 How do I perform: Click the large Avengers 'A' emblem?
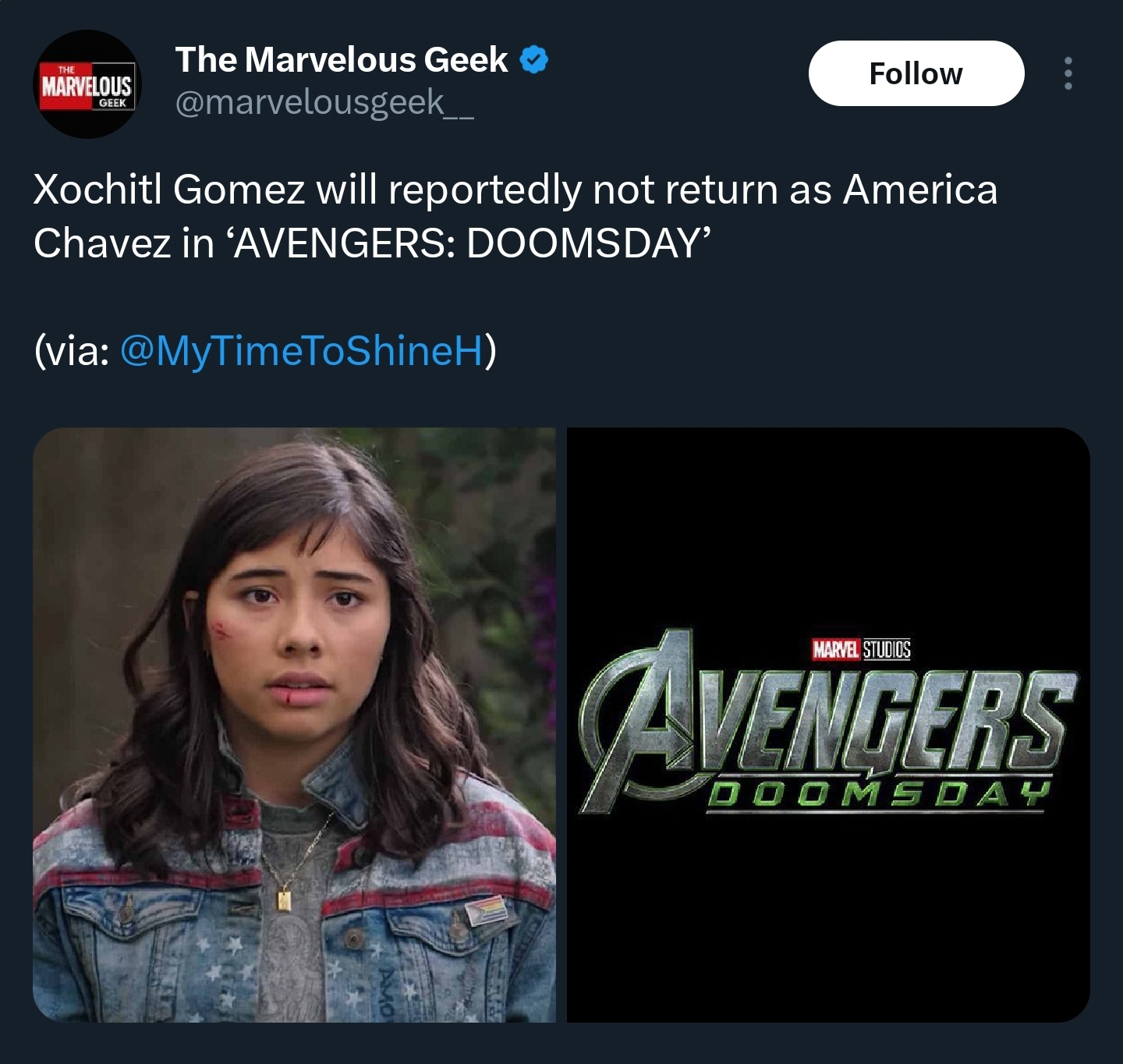pos(639,722)
